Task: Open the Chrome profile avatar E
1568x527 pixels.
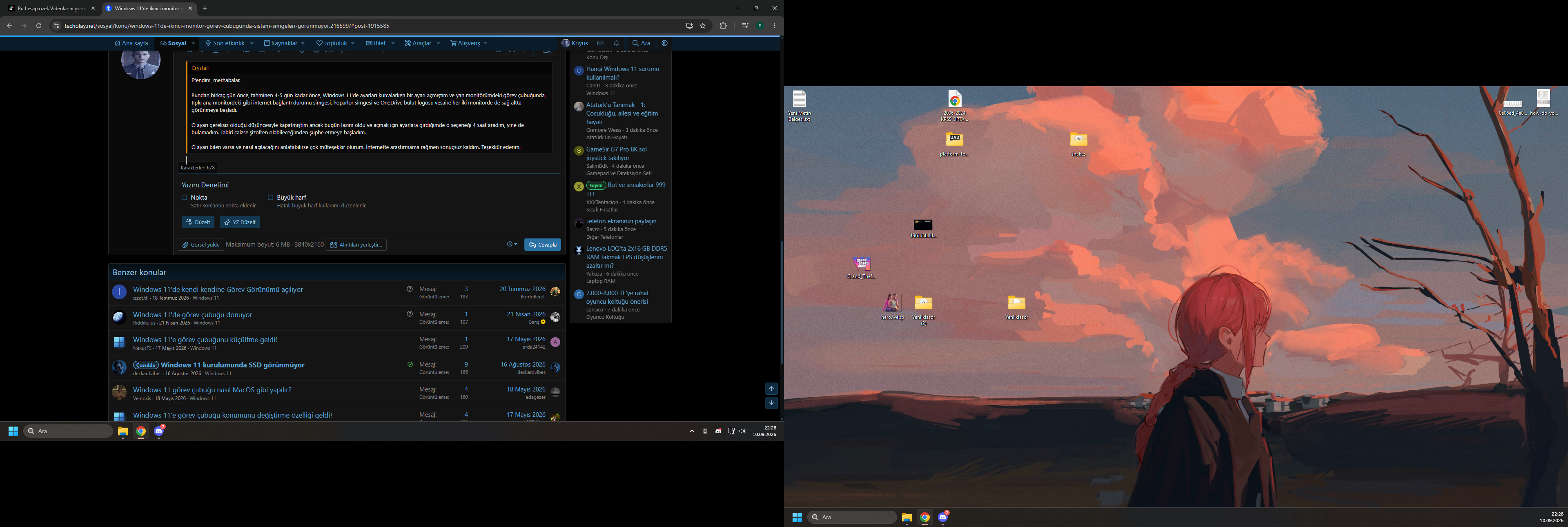Action: [759, 26]
